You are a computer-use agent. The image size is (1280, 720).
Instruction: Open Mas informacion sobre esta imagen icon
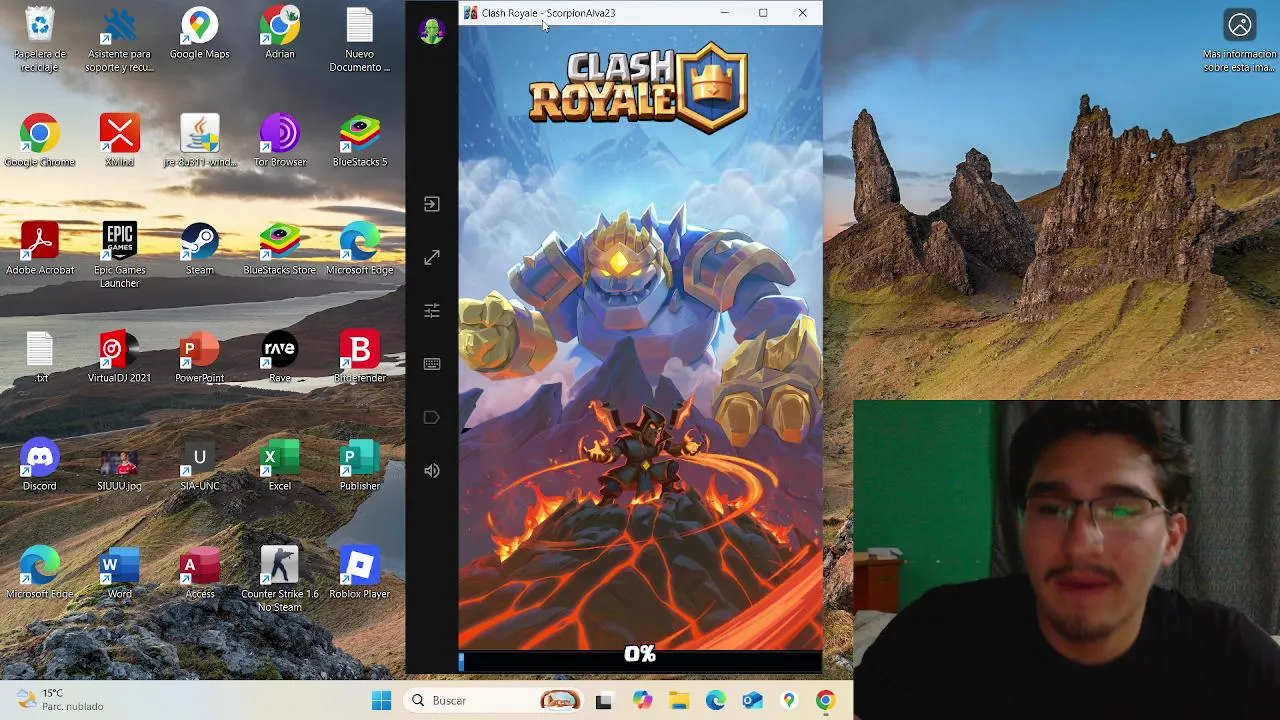click(1240, 41)
